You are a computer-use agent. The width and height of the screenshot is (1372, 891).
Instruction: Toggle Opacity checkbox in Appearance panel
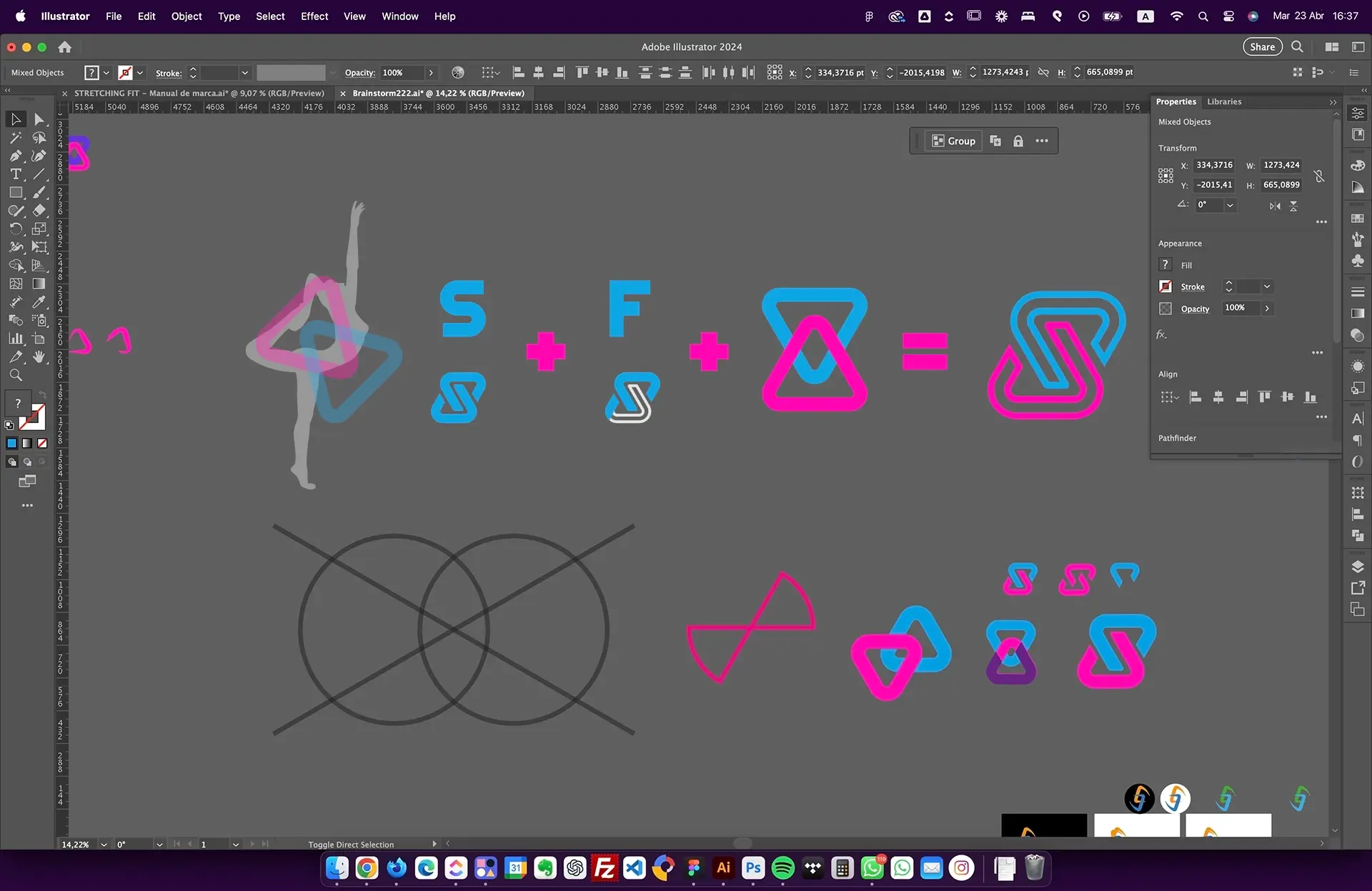(1165, 308)
